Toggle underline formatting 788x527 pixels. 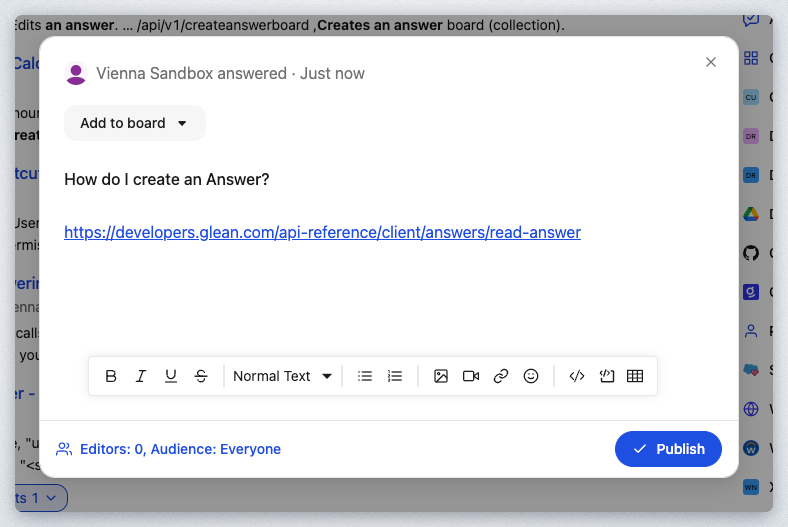coord(171,376)
